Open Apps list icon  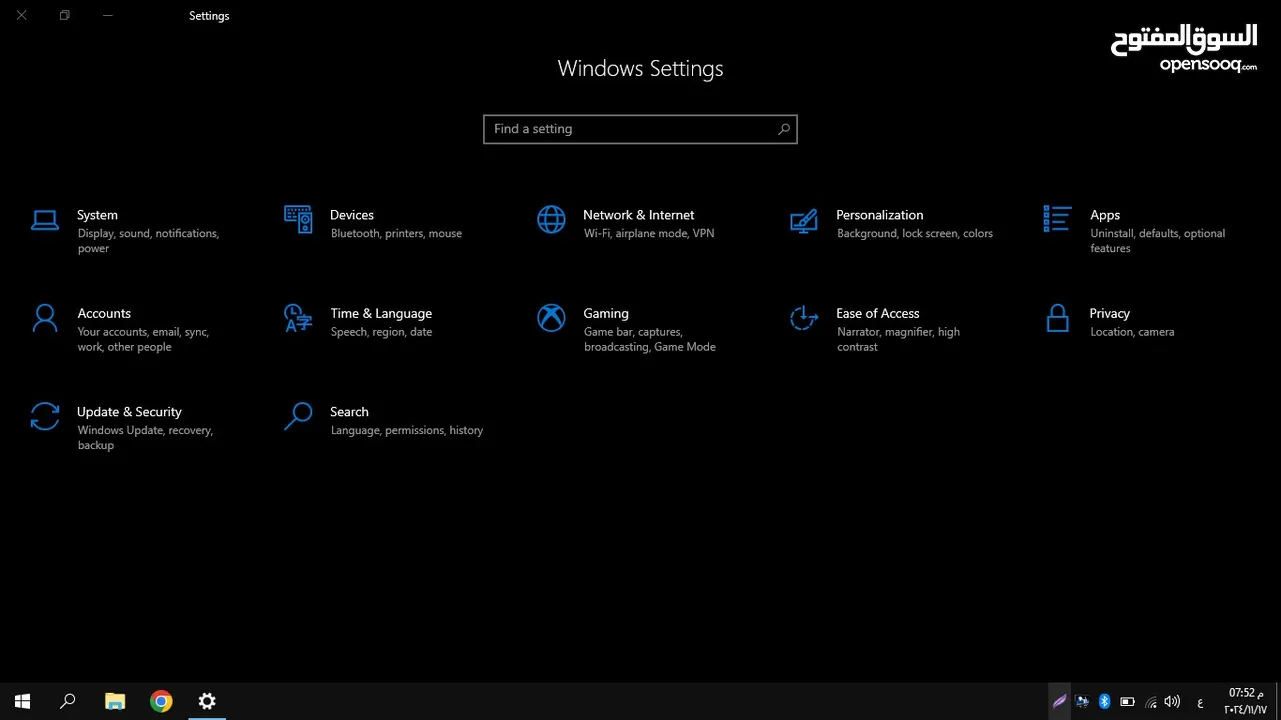coord(1057,218)
